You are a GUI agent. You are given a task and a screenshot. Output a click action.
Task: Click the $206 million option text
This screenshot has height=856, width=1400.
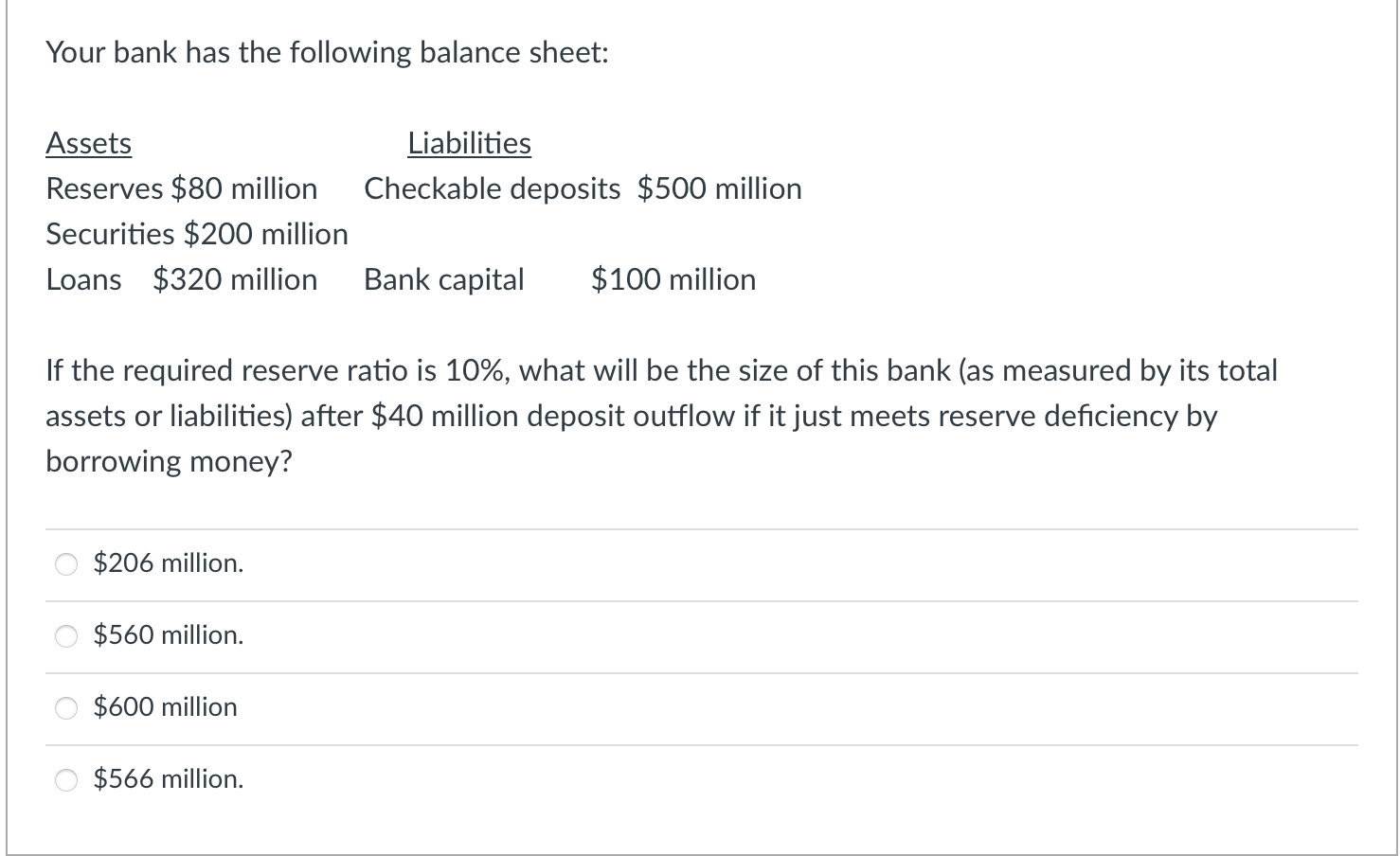tap(168, 562)
